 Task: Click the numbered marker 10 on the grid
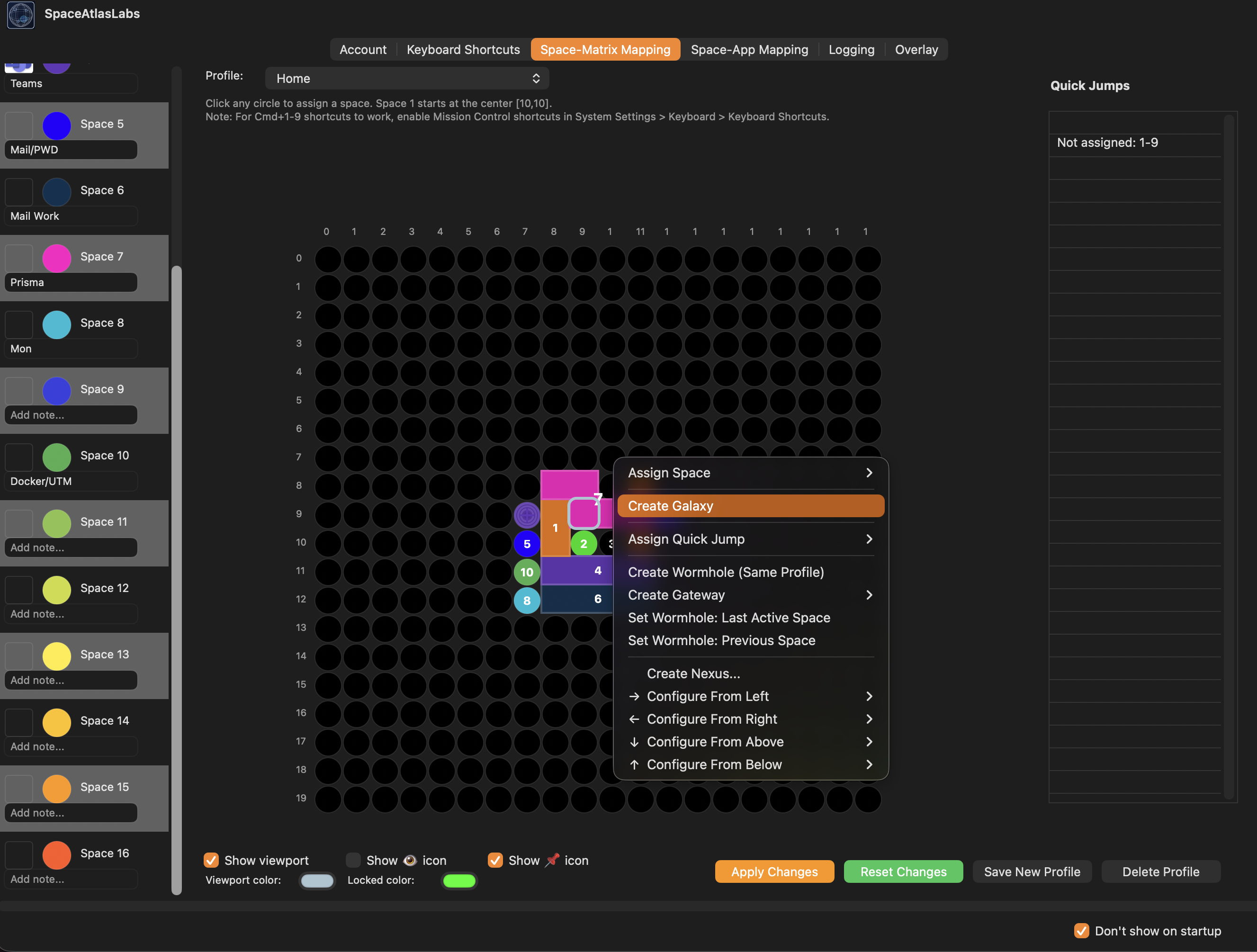(x=526, y=572)
